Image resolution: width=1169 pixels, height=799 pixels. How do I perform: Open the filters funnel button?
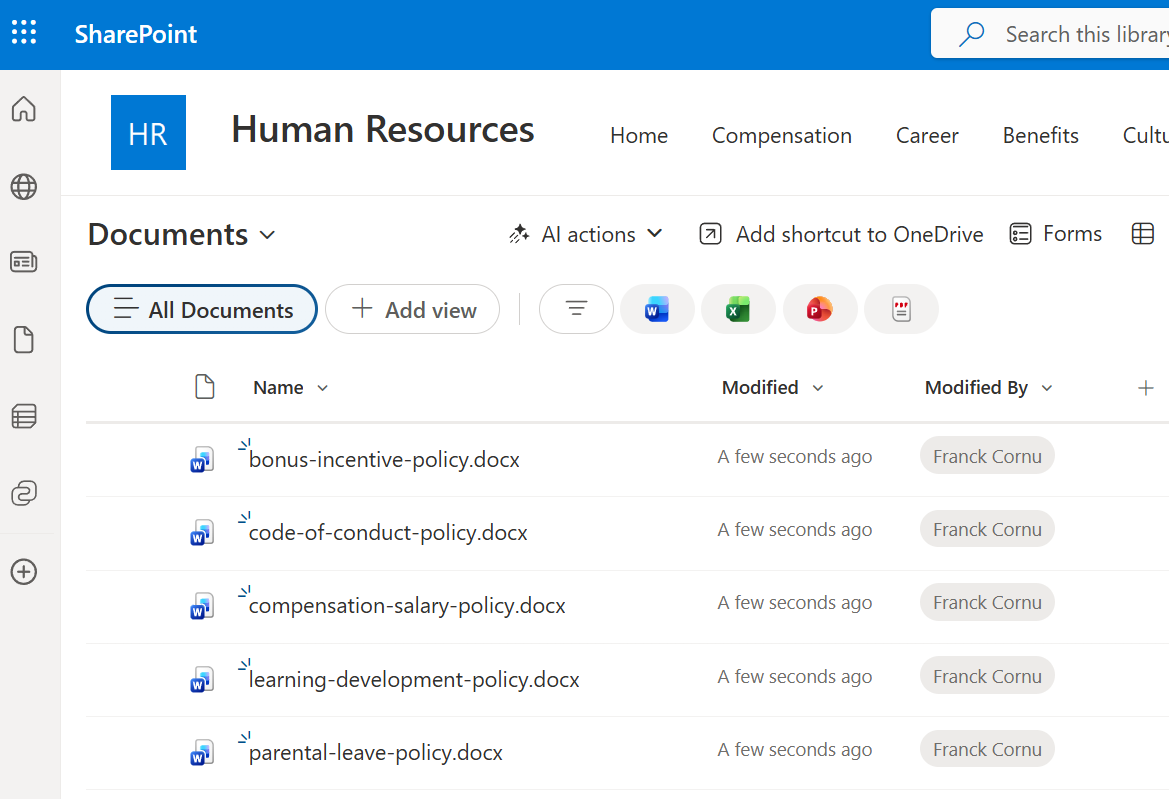pyautogui.click(x=576, y=310)
